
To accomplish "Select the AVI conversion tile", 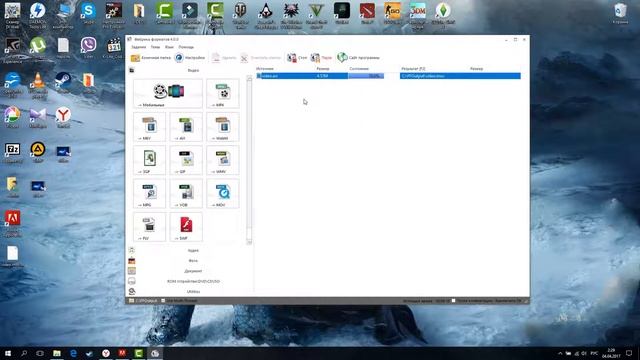I will [186, 127].
